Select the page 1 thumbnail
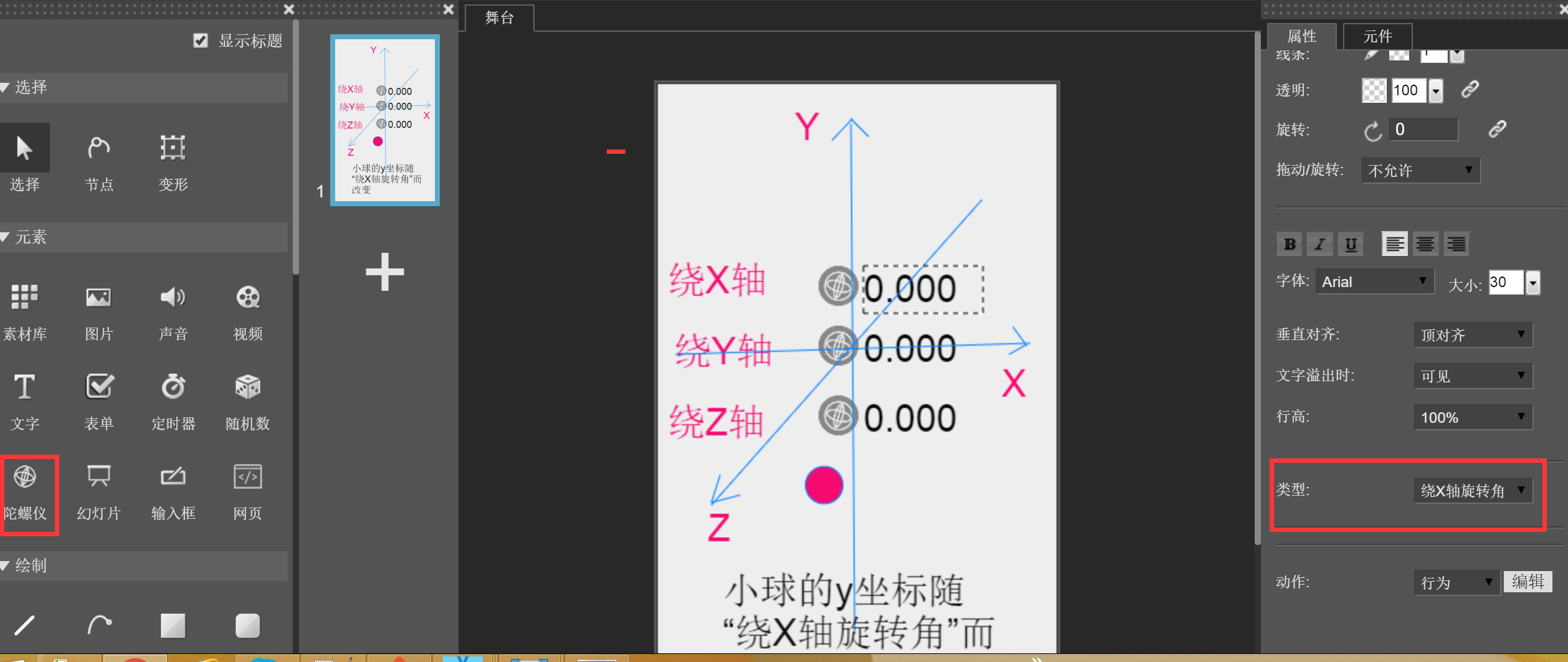 [x=384, y=120]
